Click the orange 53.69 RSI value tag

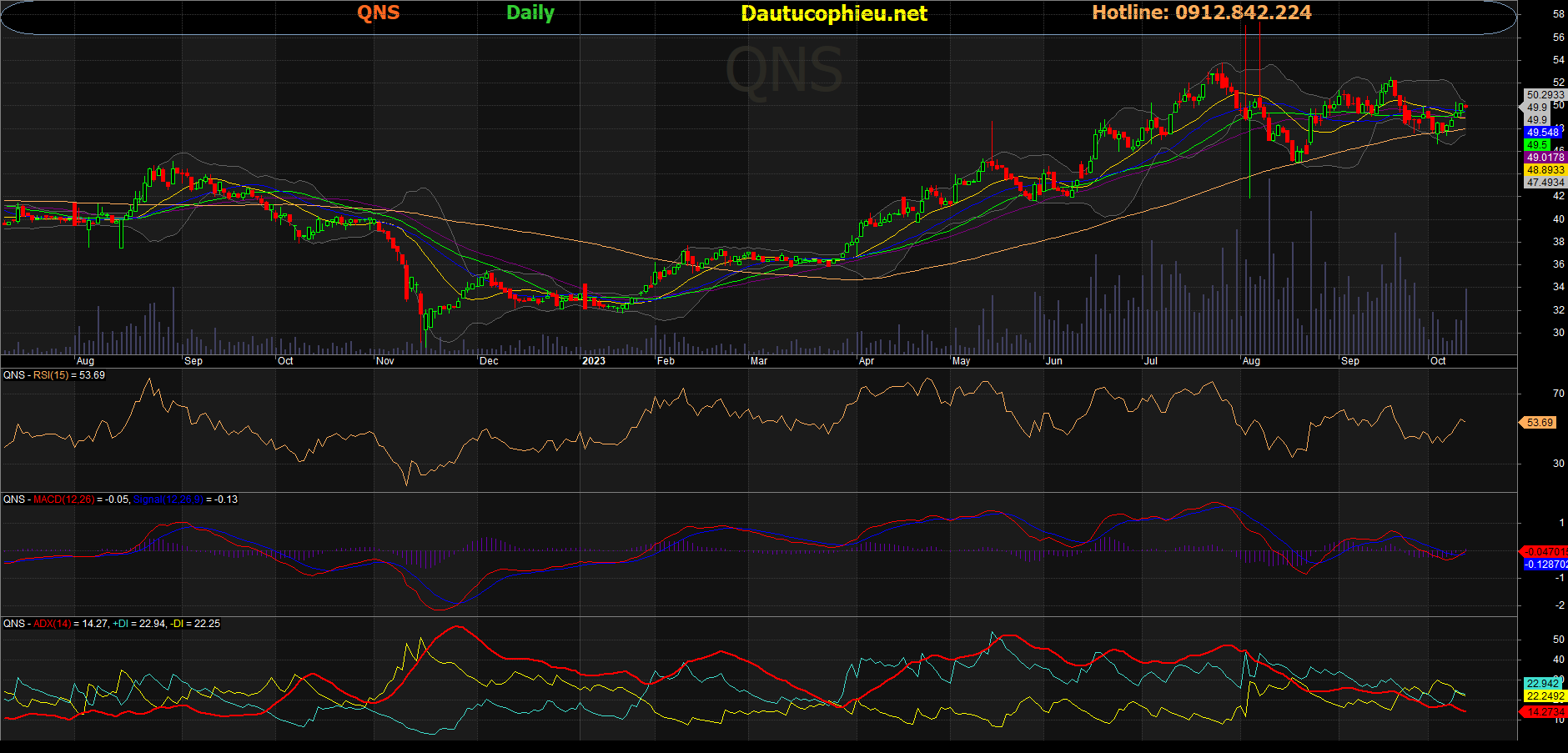click(1540, 423)
